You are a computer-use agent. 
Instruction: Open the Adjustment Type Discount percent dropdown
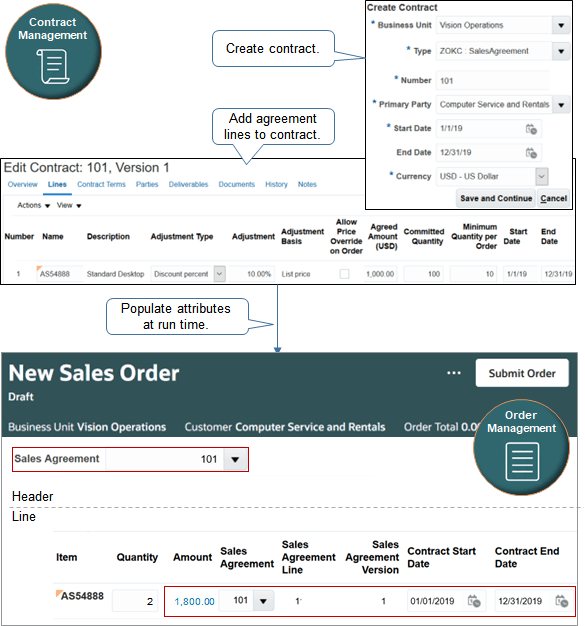click(x=219, y=274)
